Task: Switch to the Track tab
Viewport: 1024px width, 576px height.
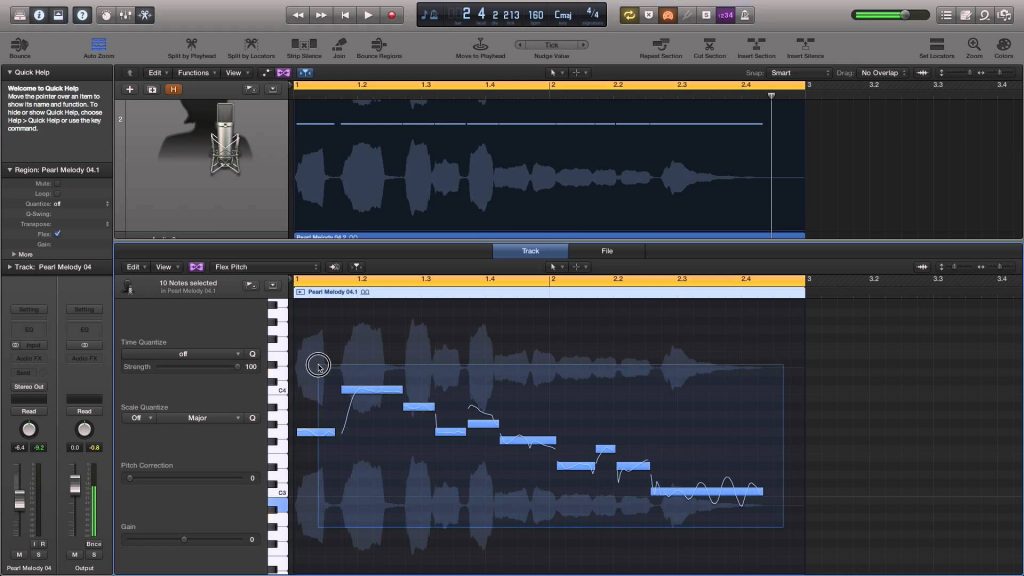Action: (530, 251)
